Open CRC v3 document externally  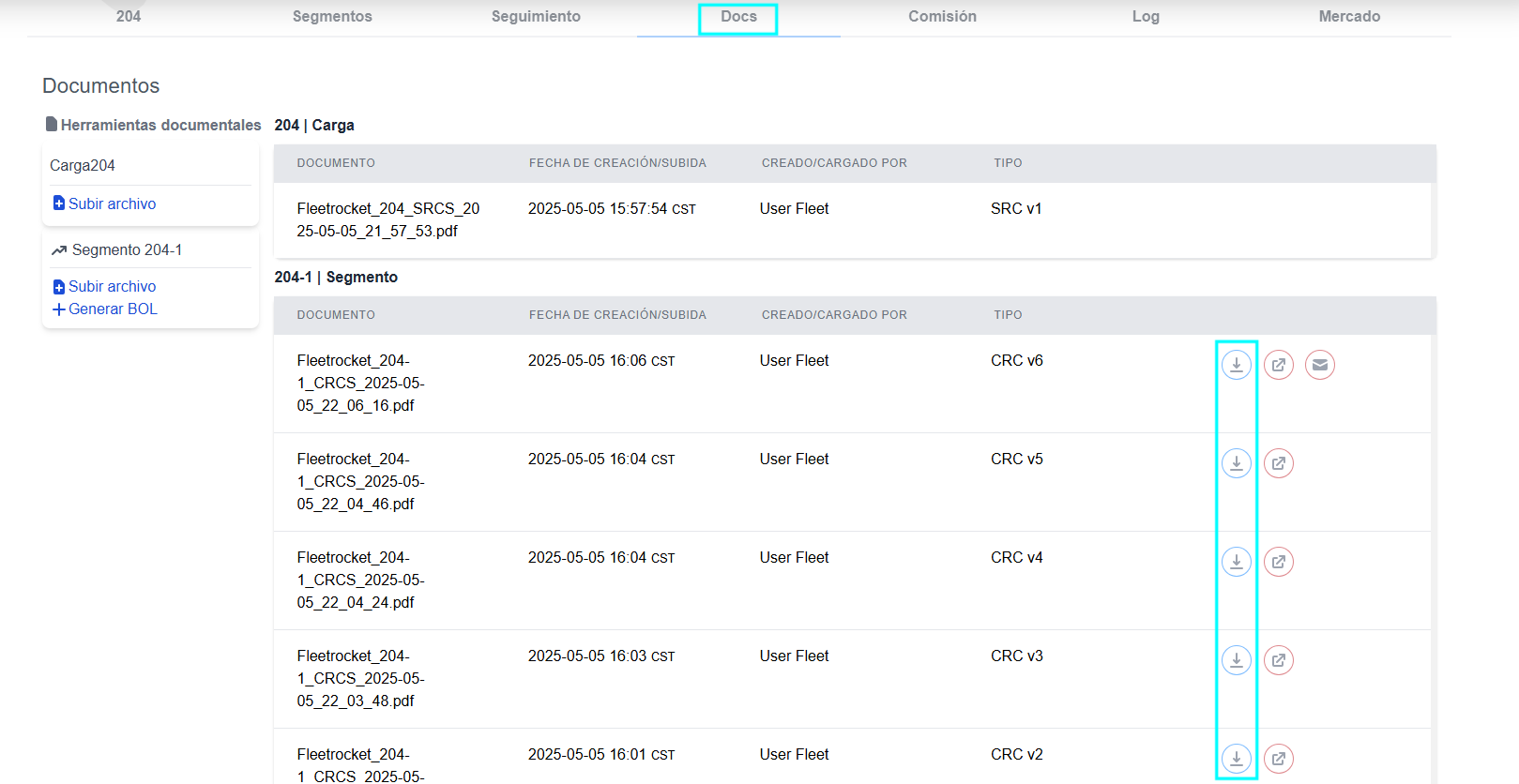(1279, 660)
